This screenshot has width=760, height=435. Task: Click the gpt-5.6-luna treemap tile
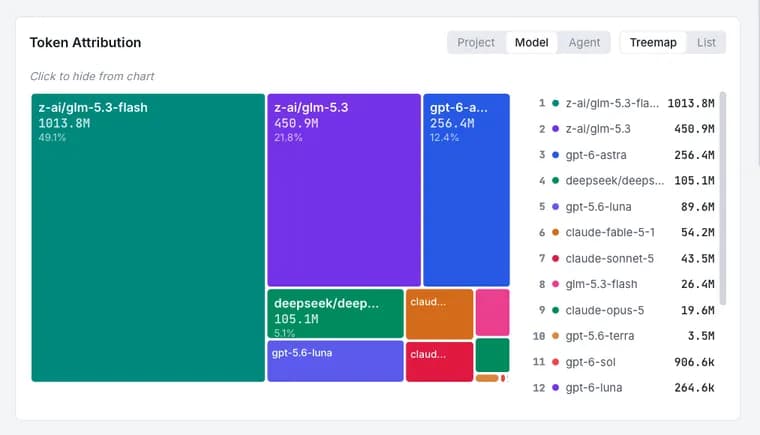point(335,361)
